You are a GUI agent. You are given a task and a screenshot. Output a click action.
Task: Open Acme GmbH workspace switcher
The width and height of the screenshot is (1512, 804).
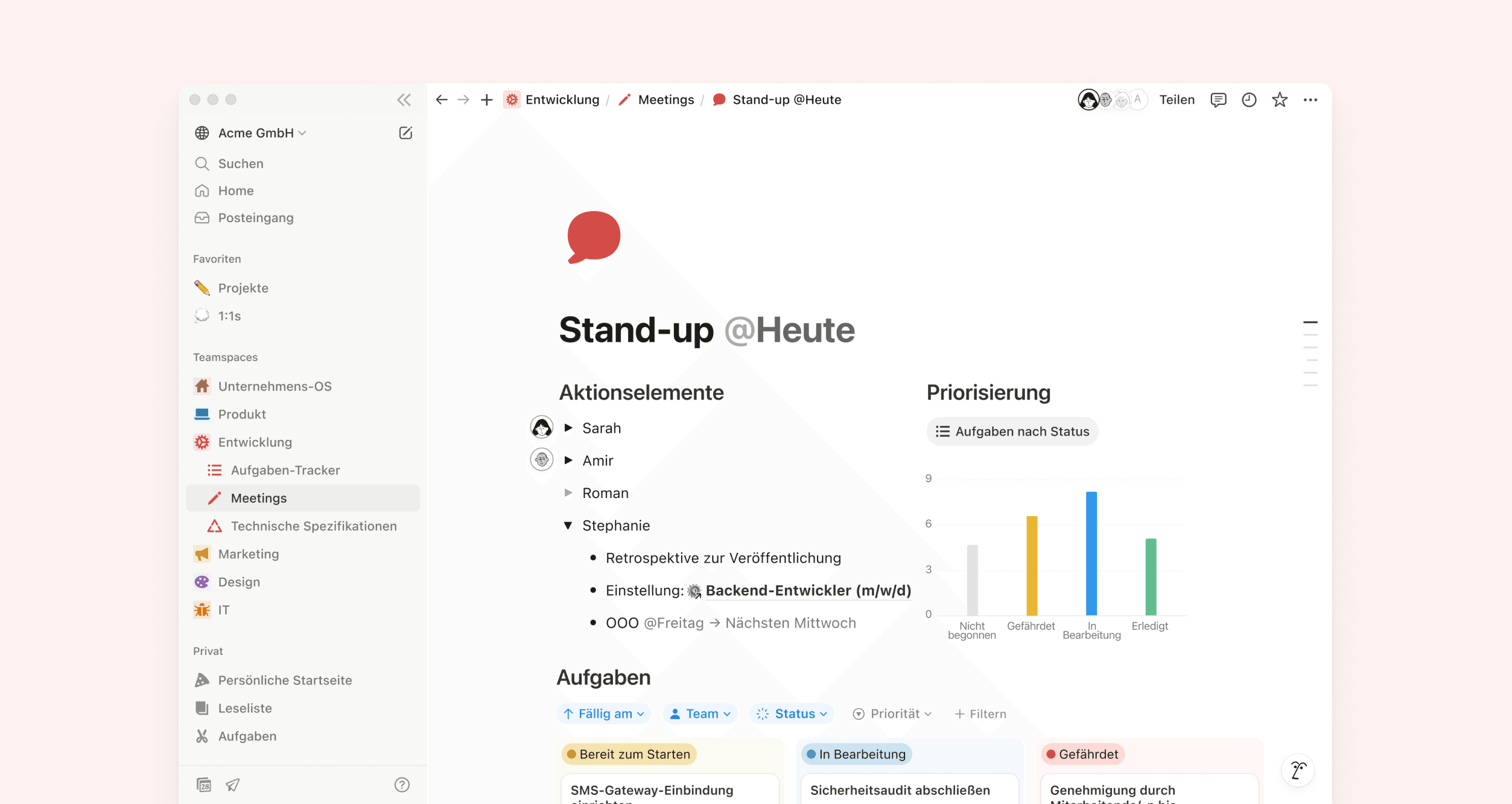(250, 133)
